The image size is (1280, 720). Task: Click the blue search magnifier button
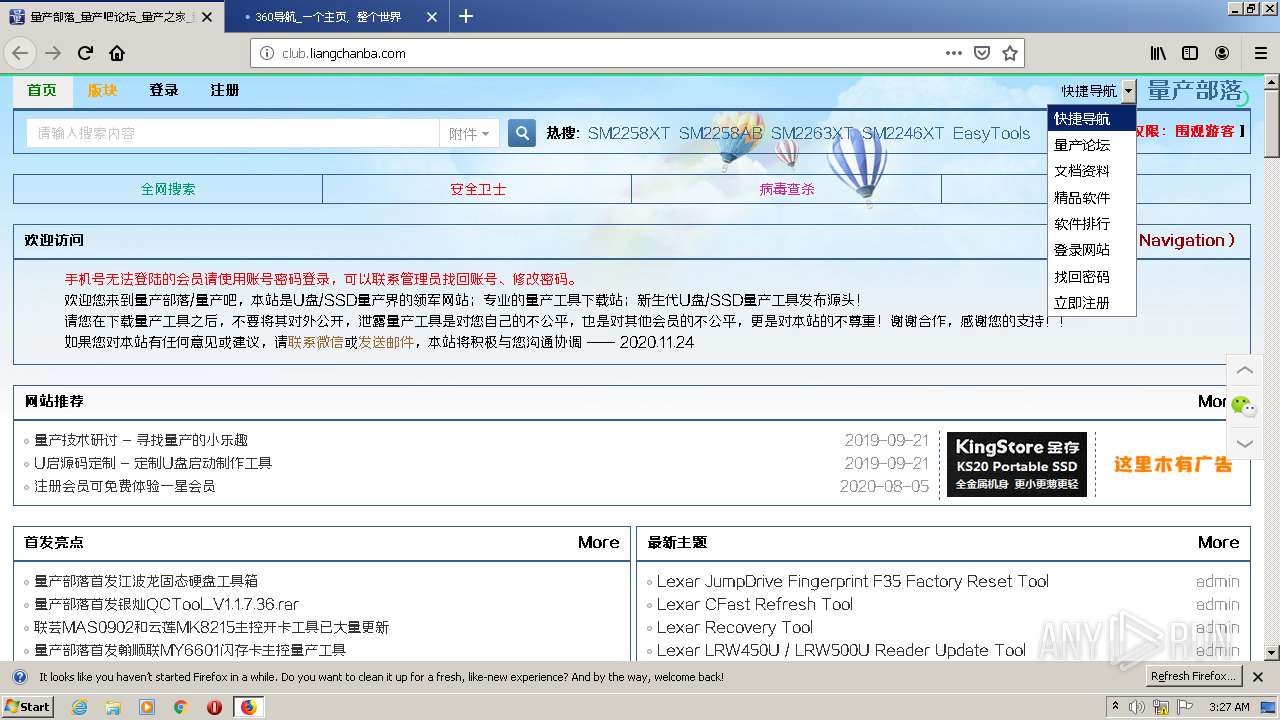[x=522, y=133]
